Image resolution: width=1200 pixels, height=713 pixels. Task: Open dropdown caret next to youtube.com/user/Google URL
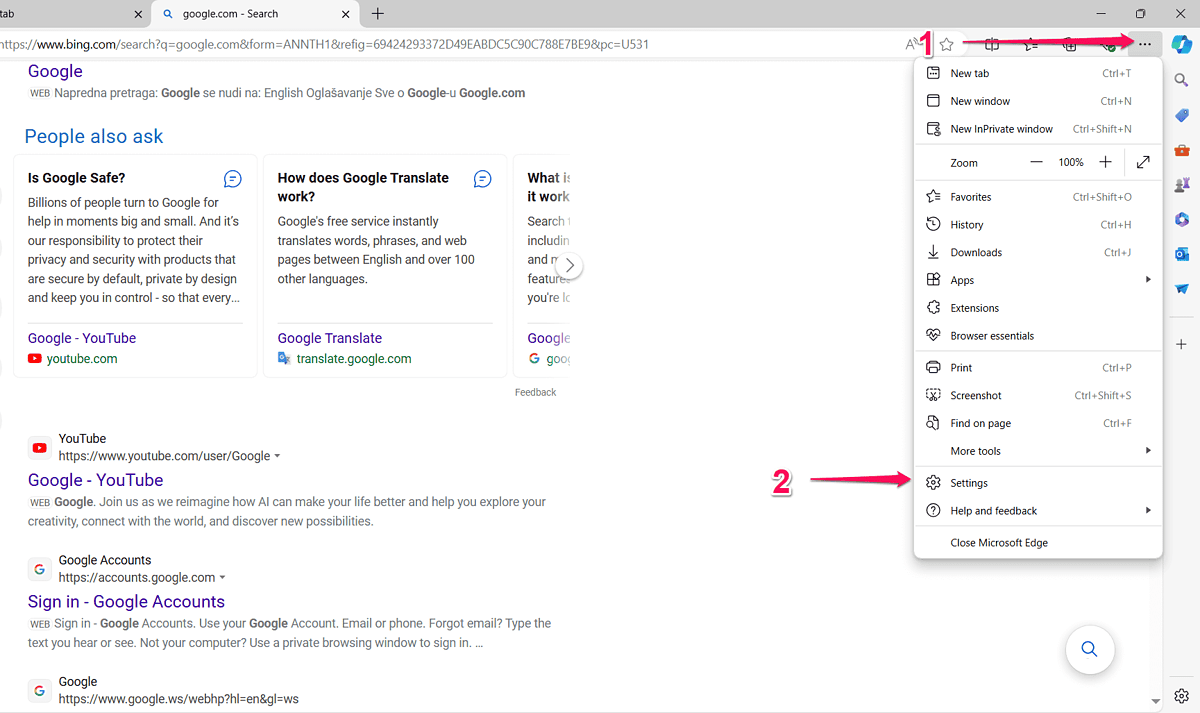(x=277, y=456)
